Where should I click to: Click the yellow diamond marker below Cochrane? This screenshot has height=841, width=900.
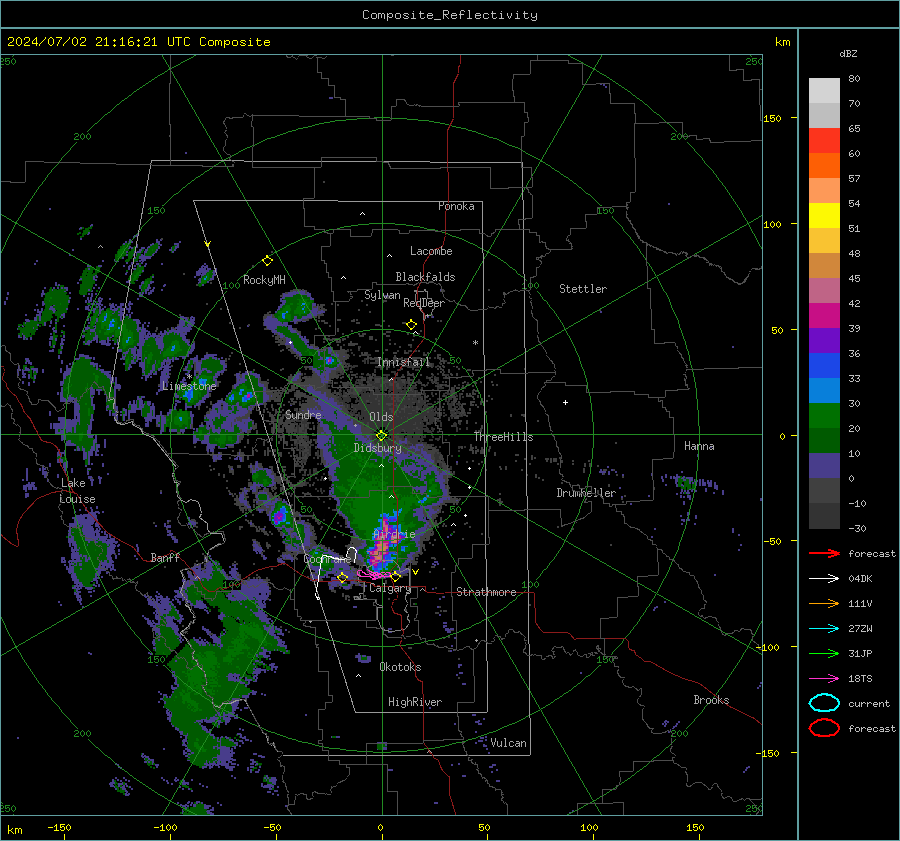tap(343, 578)
